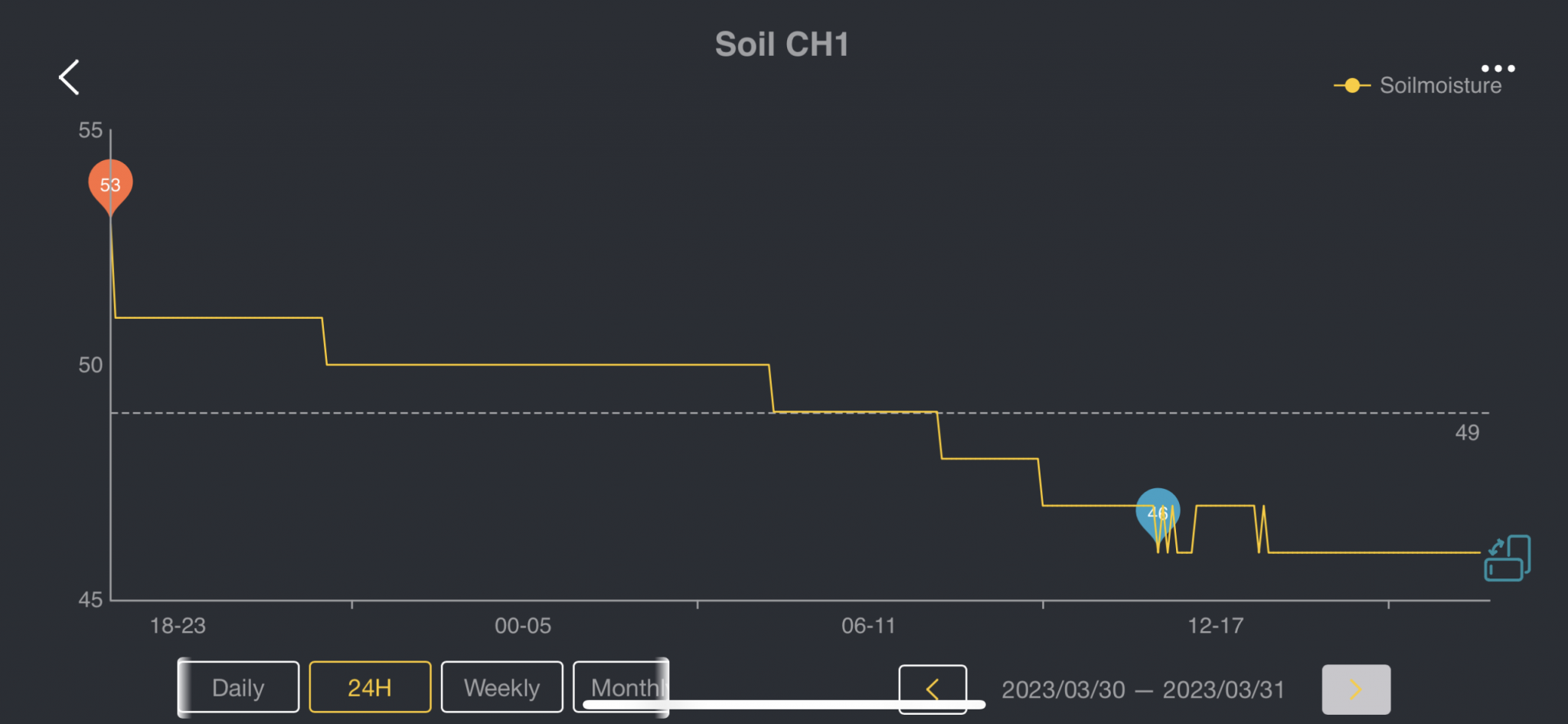The image size is (1568, 724).
Task: Switch to the Monthly view
Action: tap(620, 686)
